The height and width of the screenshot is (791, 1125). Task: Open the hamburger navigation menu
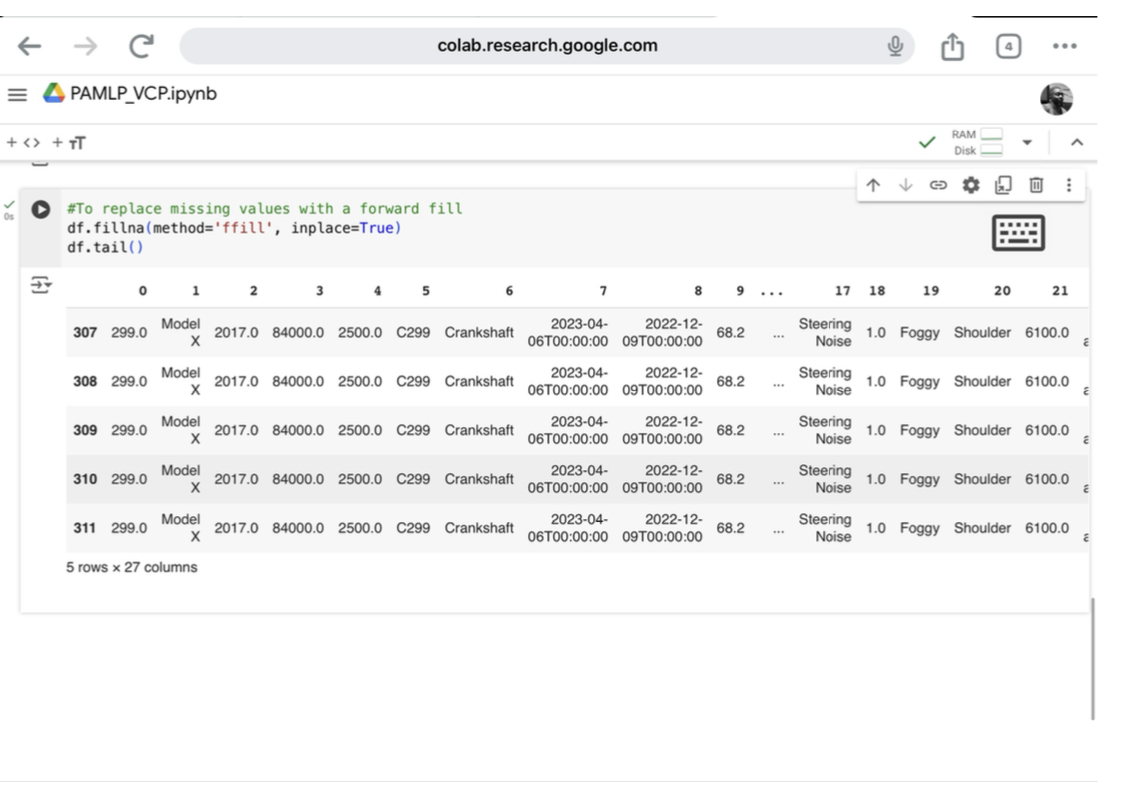17,95
